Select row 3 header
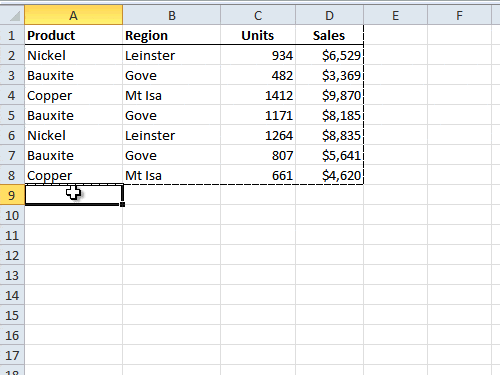Screen dimensions: 500x375 (x=12, y=75)
